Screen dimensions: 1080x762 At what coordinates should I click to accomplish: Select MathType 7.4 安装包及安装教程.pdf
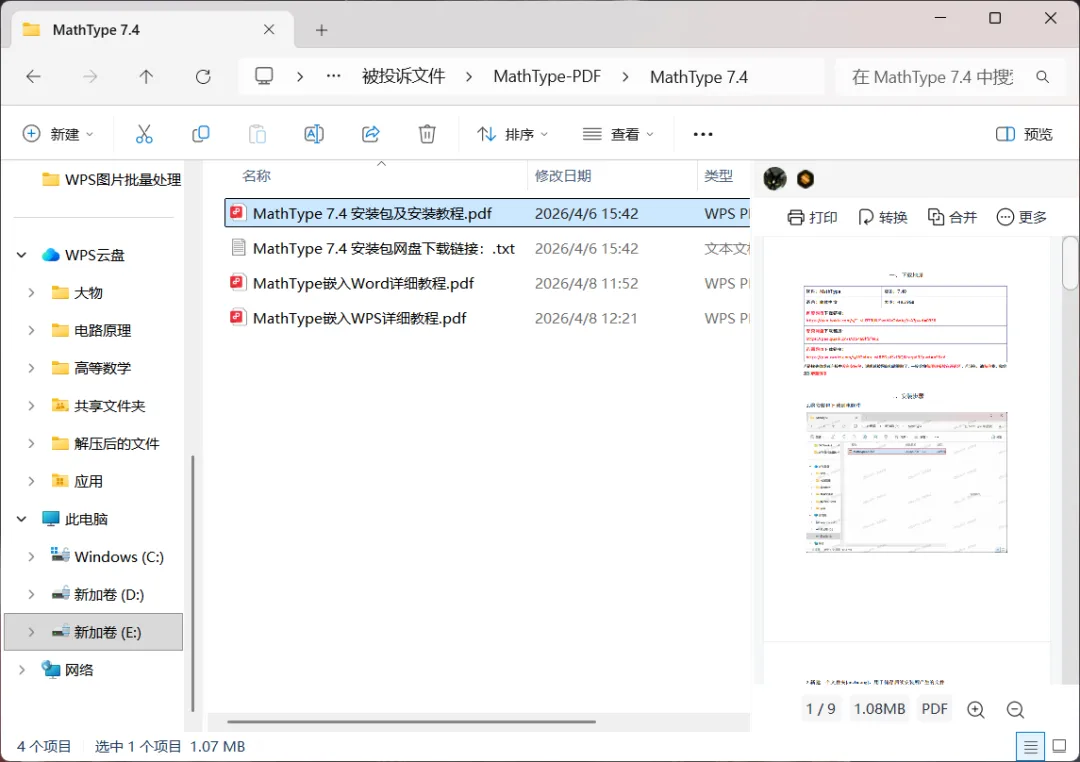point(487,213)
